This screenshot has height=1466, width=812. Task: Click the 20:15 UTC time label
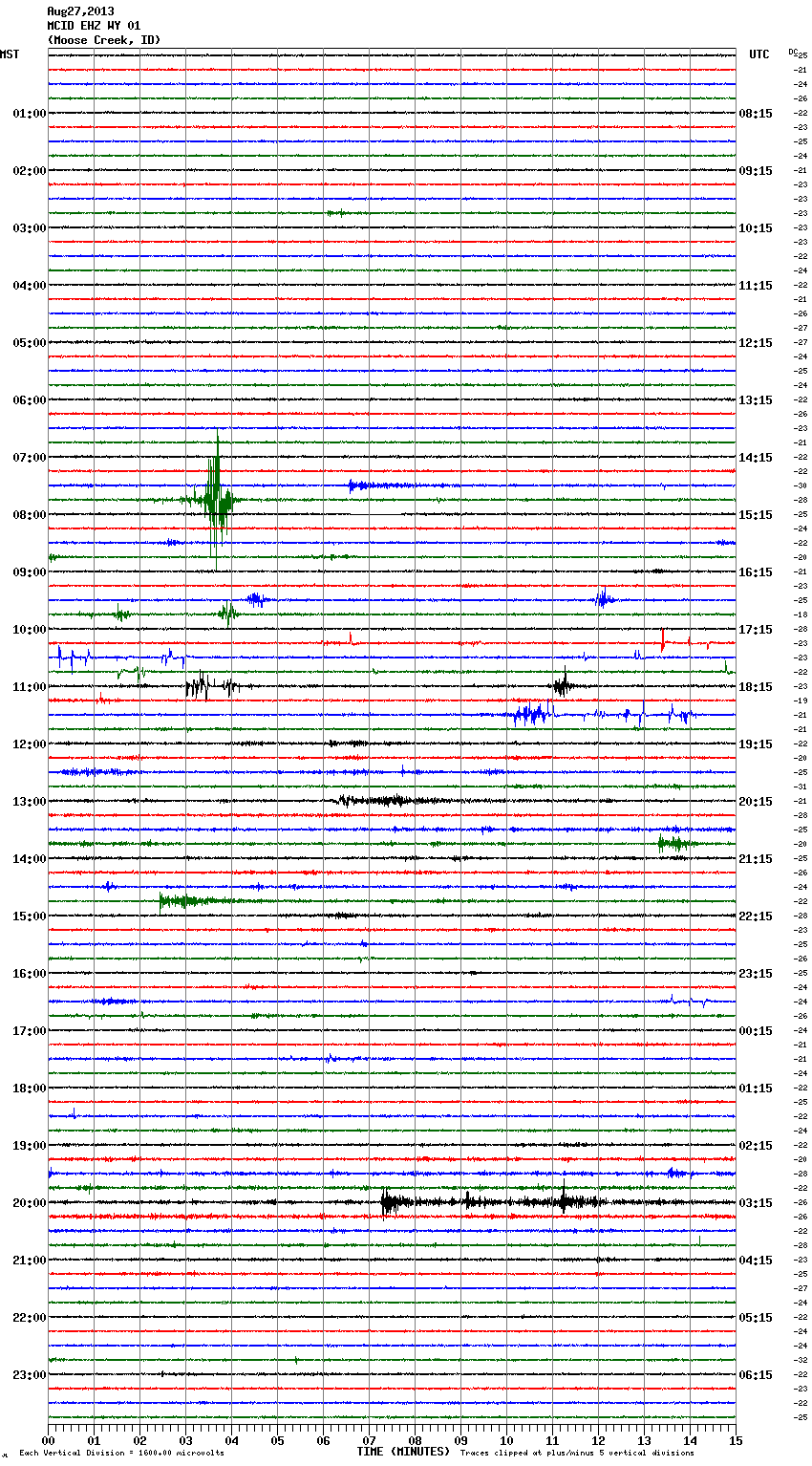[756, 801]
